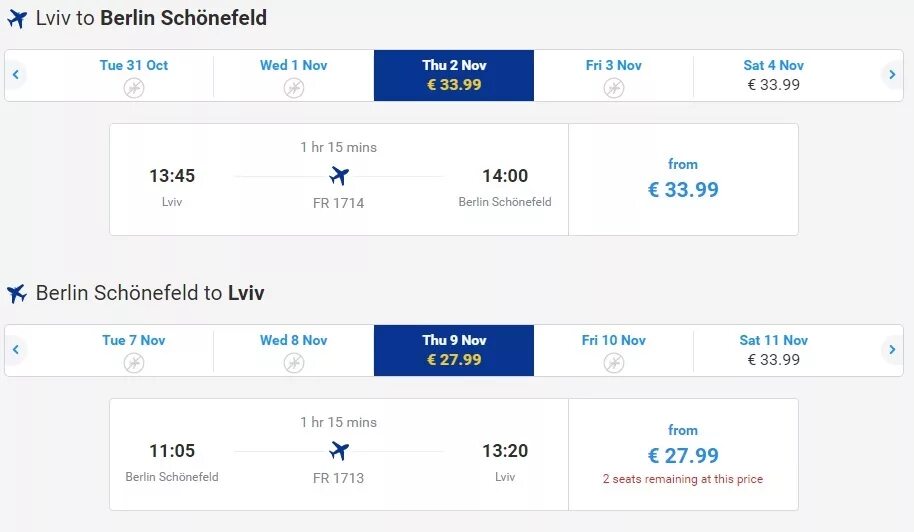Click the no-flight icon under Wed 8 Nov
This screenshot has height=532, width=914.
[293, 363]
